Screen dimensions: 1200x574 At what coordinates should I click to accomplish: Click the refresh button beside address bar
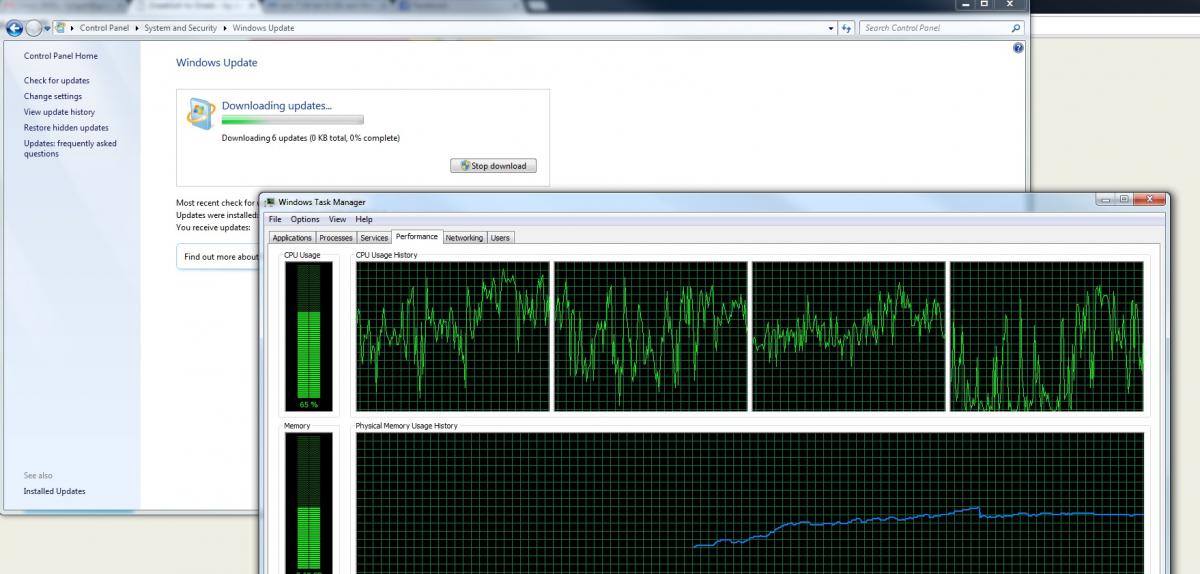[x=846, y=28]
